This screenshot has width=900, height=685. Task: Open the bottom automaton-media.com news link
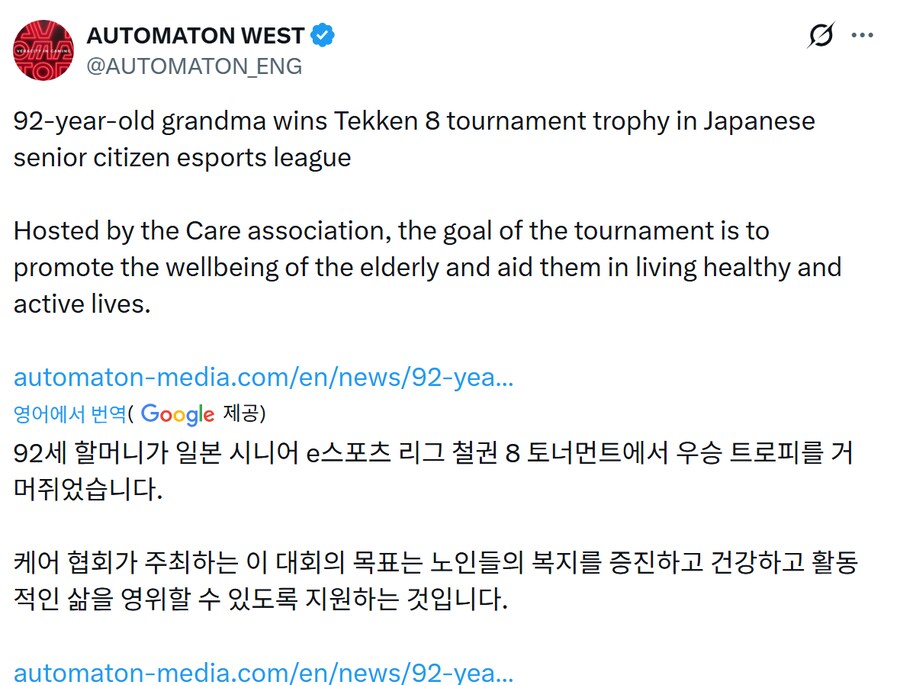pos(265,673)
